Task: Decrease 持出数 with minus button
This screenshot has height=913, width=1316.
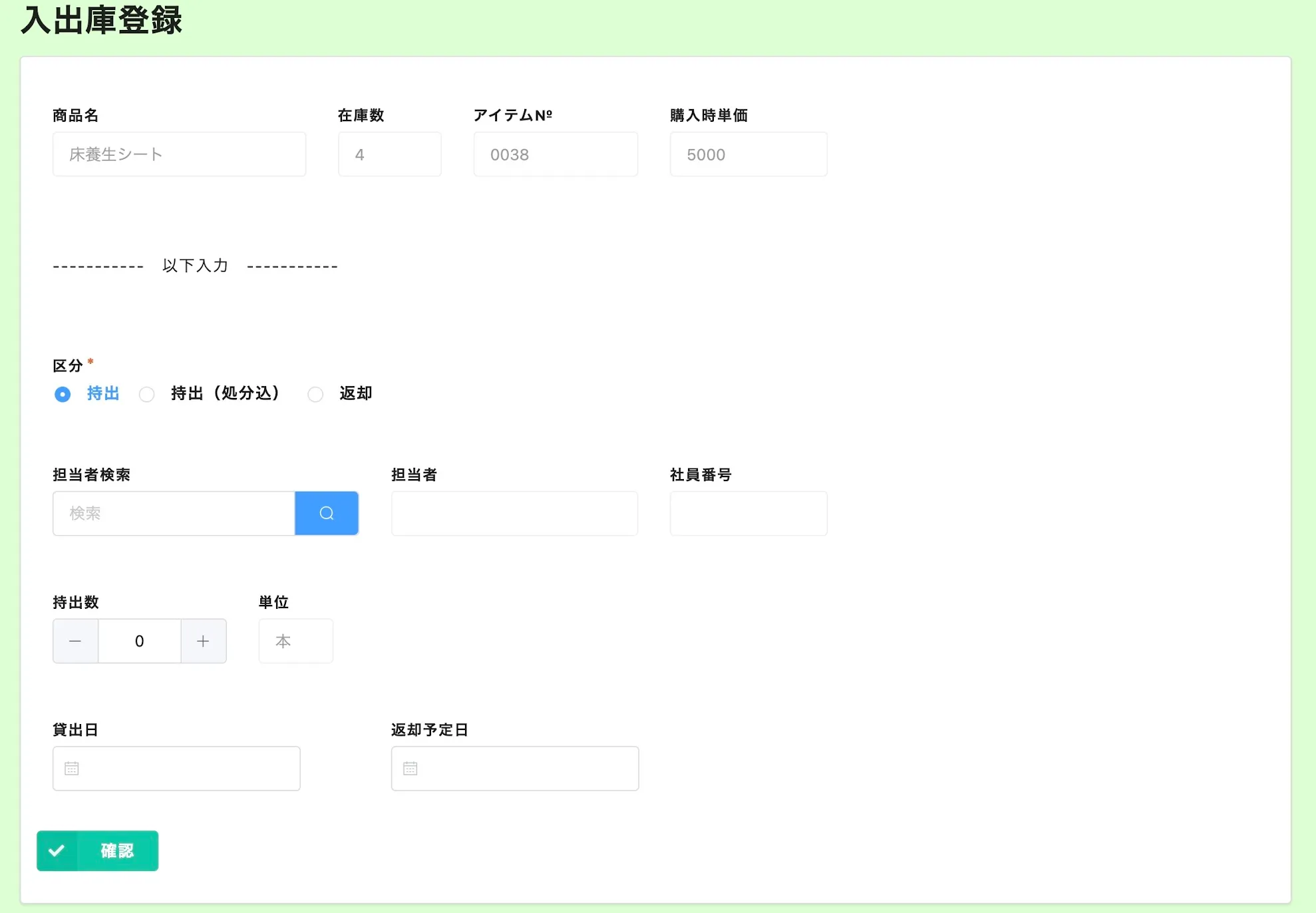Action: coord(75,641)
